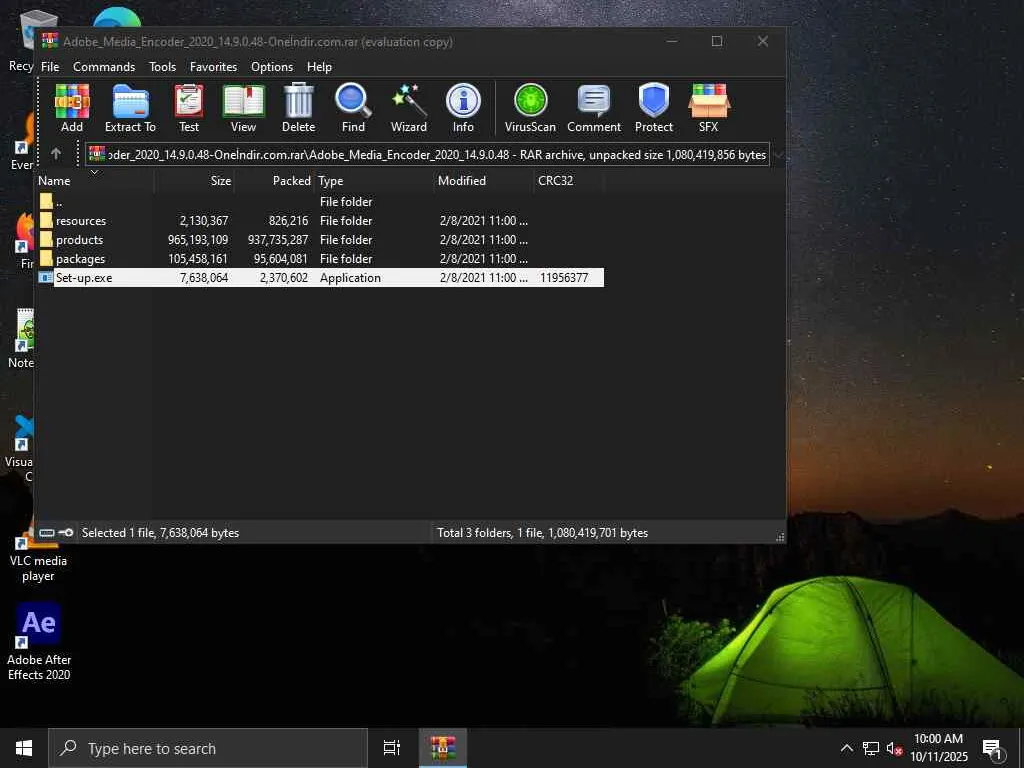Click the Extract To toolbar icon
The width and height of the screenshot is (1024, 768).
[x=131, y=108]
